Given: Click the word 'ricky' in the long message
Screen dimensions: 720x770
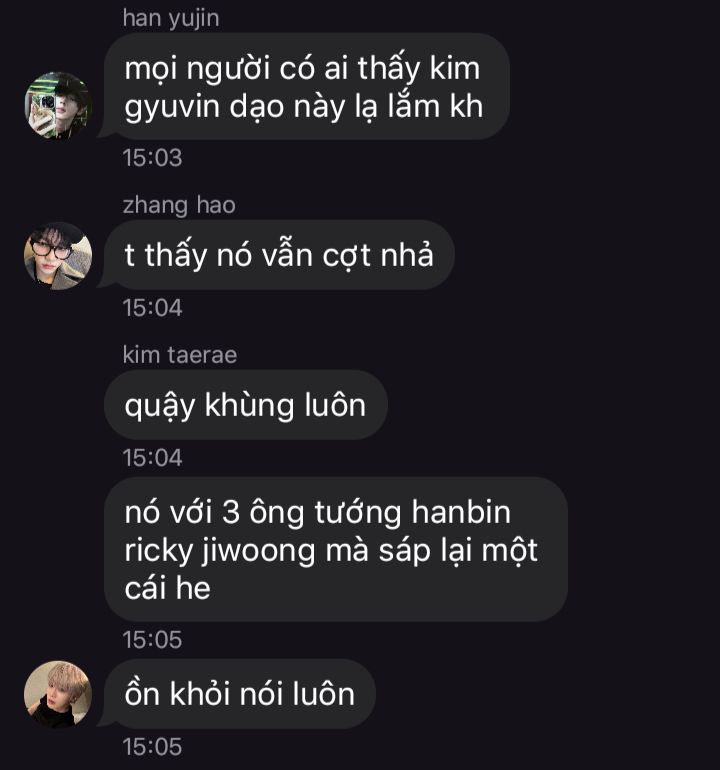Looking at the screenshot, I should point(158,551).
